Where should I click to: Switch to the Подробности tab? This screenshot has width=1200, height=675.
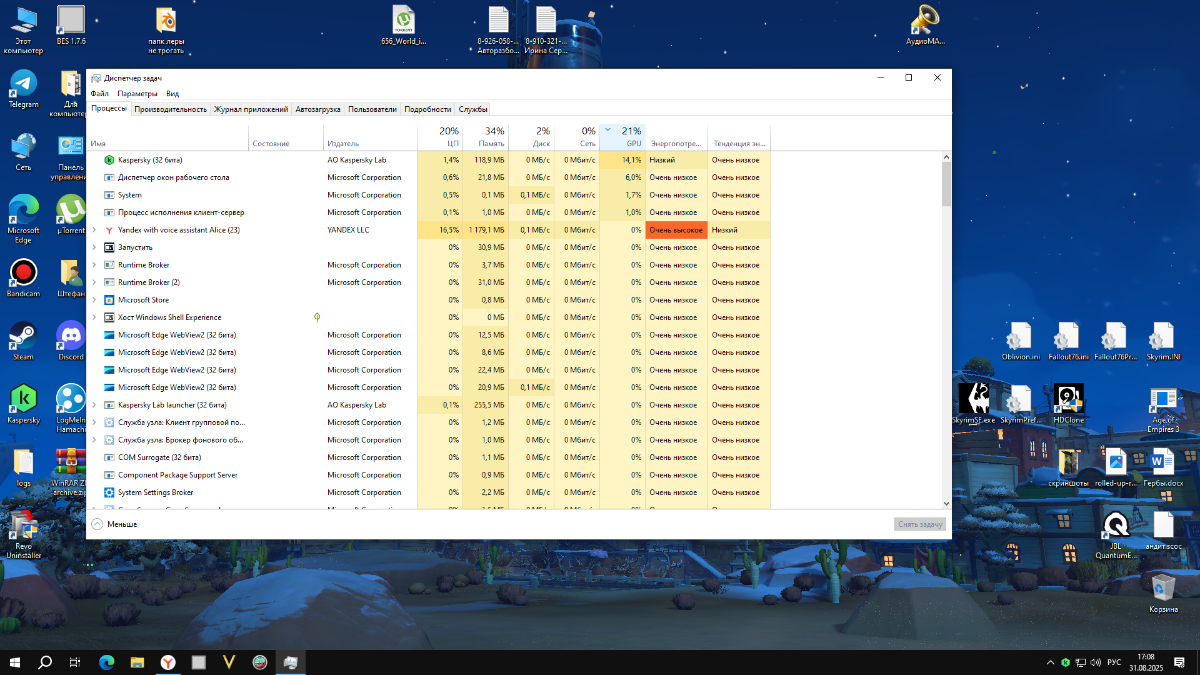(428, 109)
